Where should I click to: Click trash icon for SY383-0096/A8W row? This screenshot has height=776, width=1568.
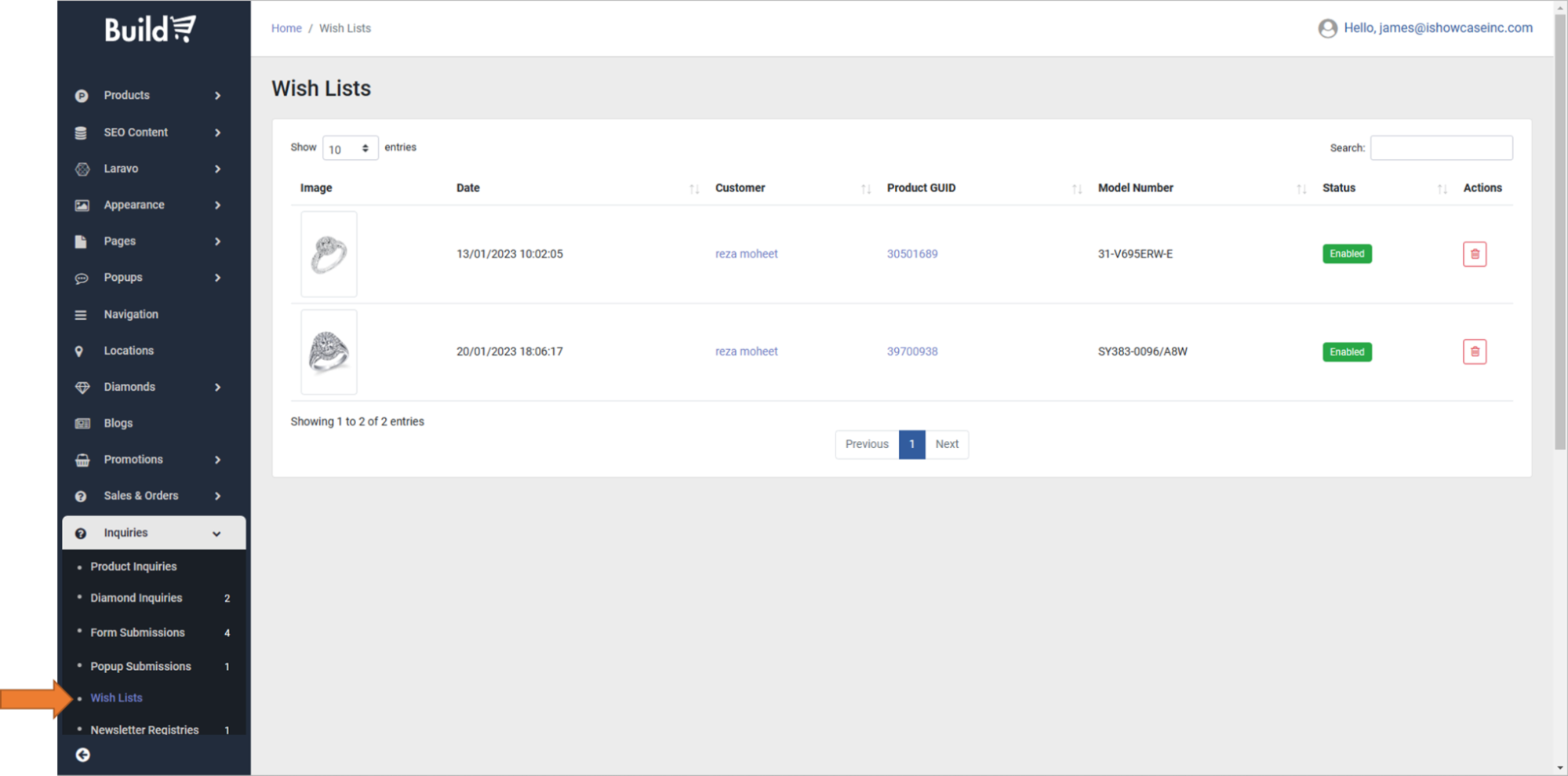(1474, 352)
